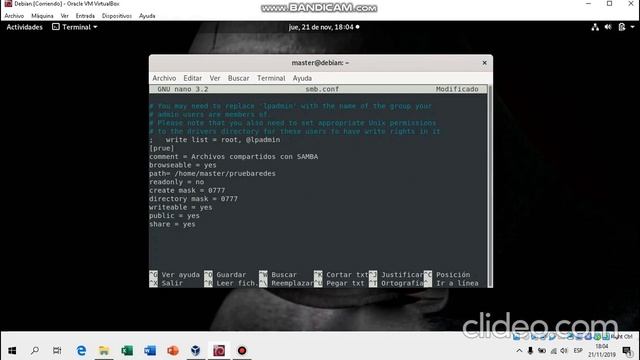Click the microphone tray icon
The width and height of the screenshot is (640, 360).
[530, 351]
